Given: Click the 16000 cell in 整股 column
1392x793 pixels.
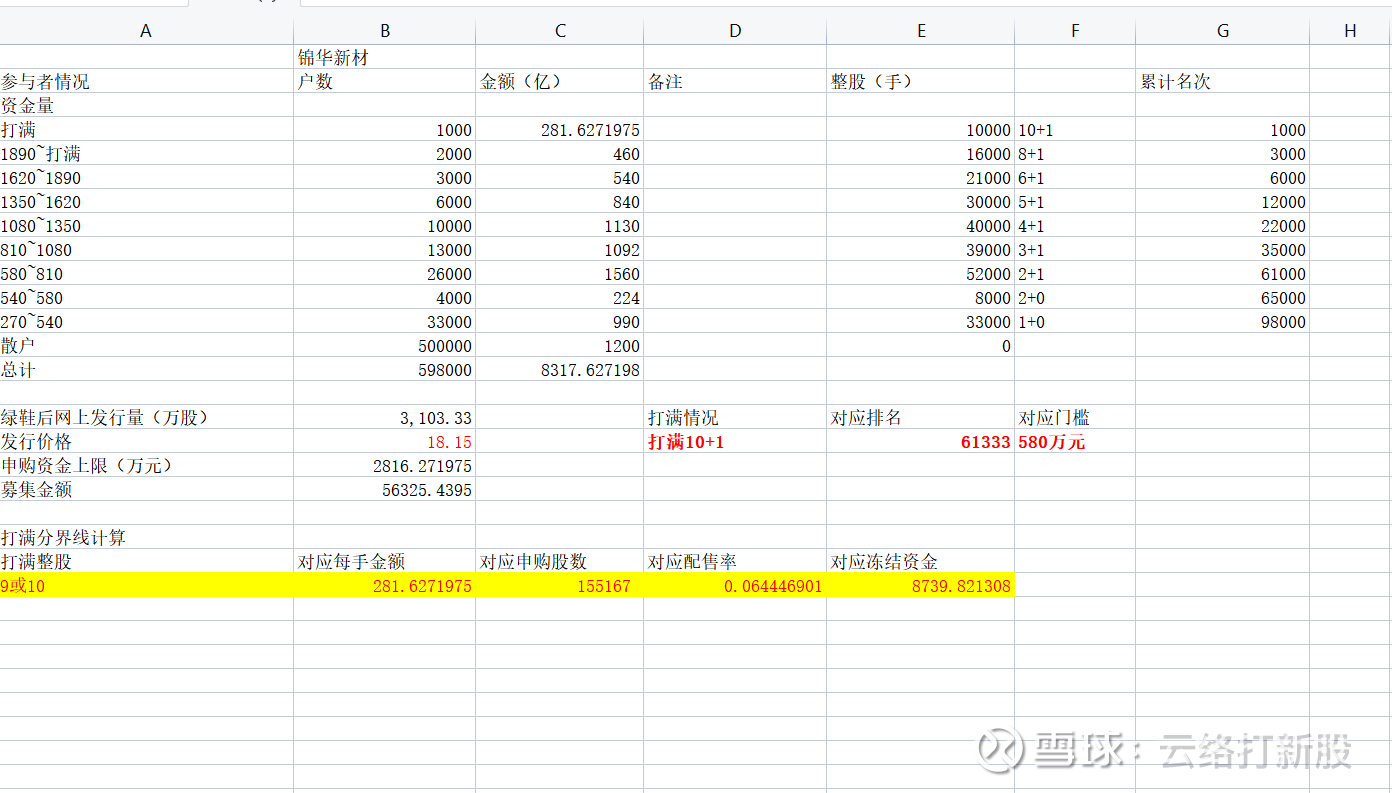Looking at the screenshot, I should click(920, 153).
